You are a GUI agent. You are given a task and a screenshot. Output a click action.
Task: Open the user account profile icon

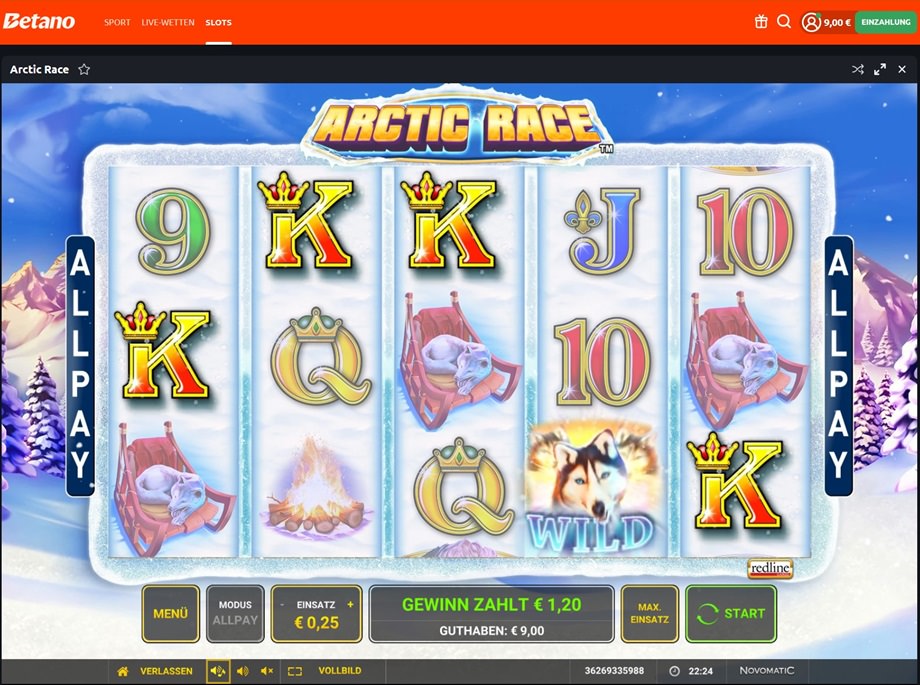811,22
